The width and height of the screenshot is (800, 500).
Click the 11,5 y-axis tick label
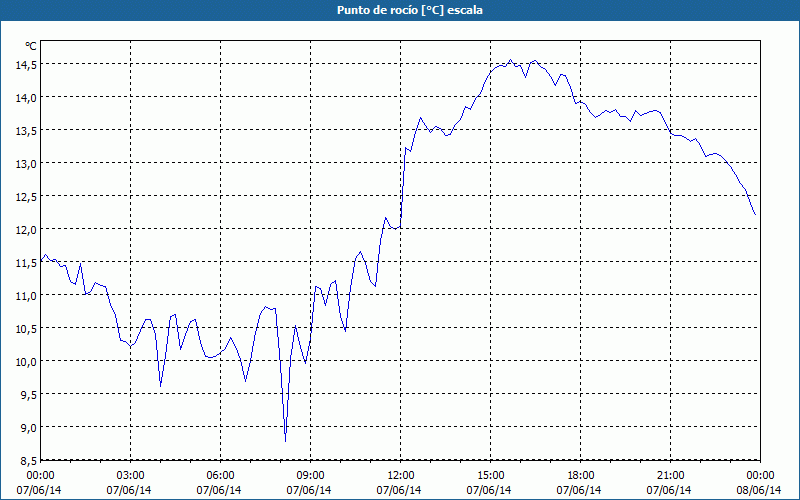(x=26, y=262)
